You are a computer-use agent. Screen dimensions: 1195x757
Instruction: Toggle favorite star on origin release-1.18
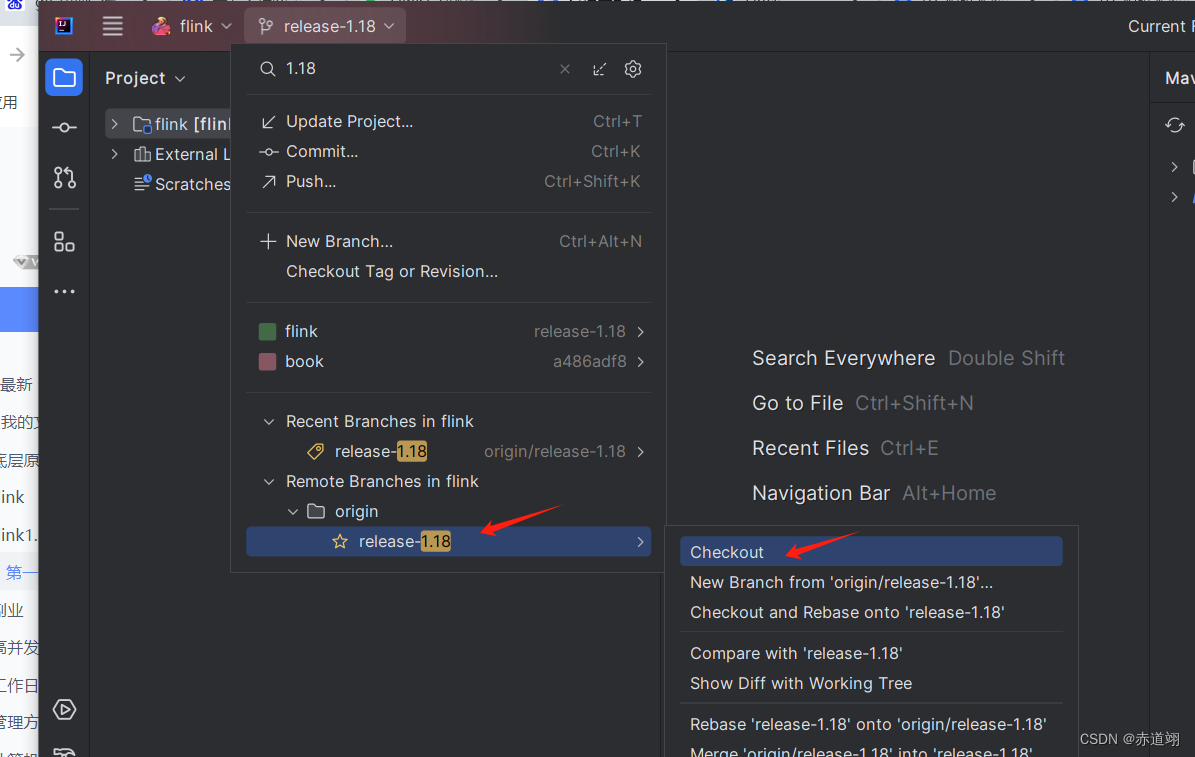click(x=340, y=541)
